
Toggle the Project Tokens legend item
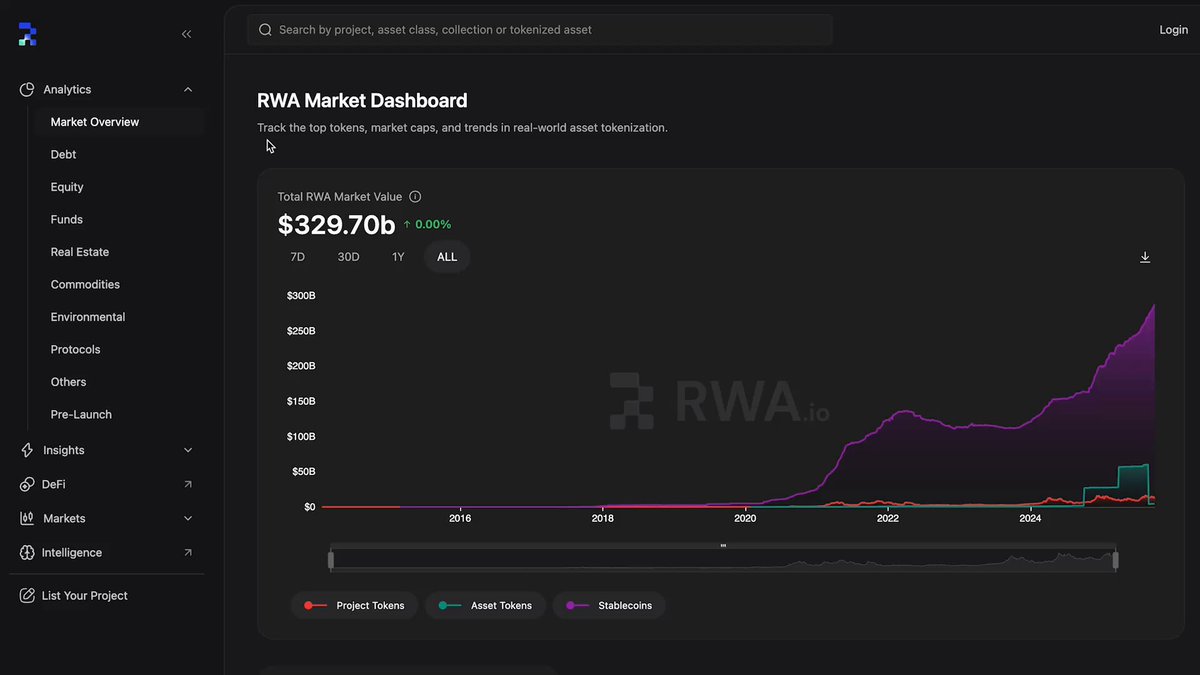pyautogui.click(x=354, y=605)
